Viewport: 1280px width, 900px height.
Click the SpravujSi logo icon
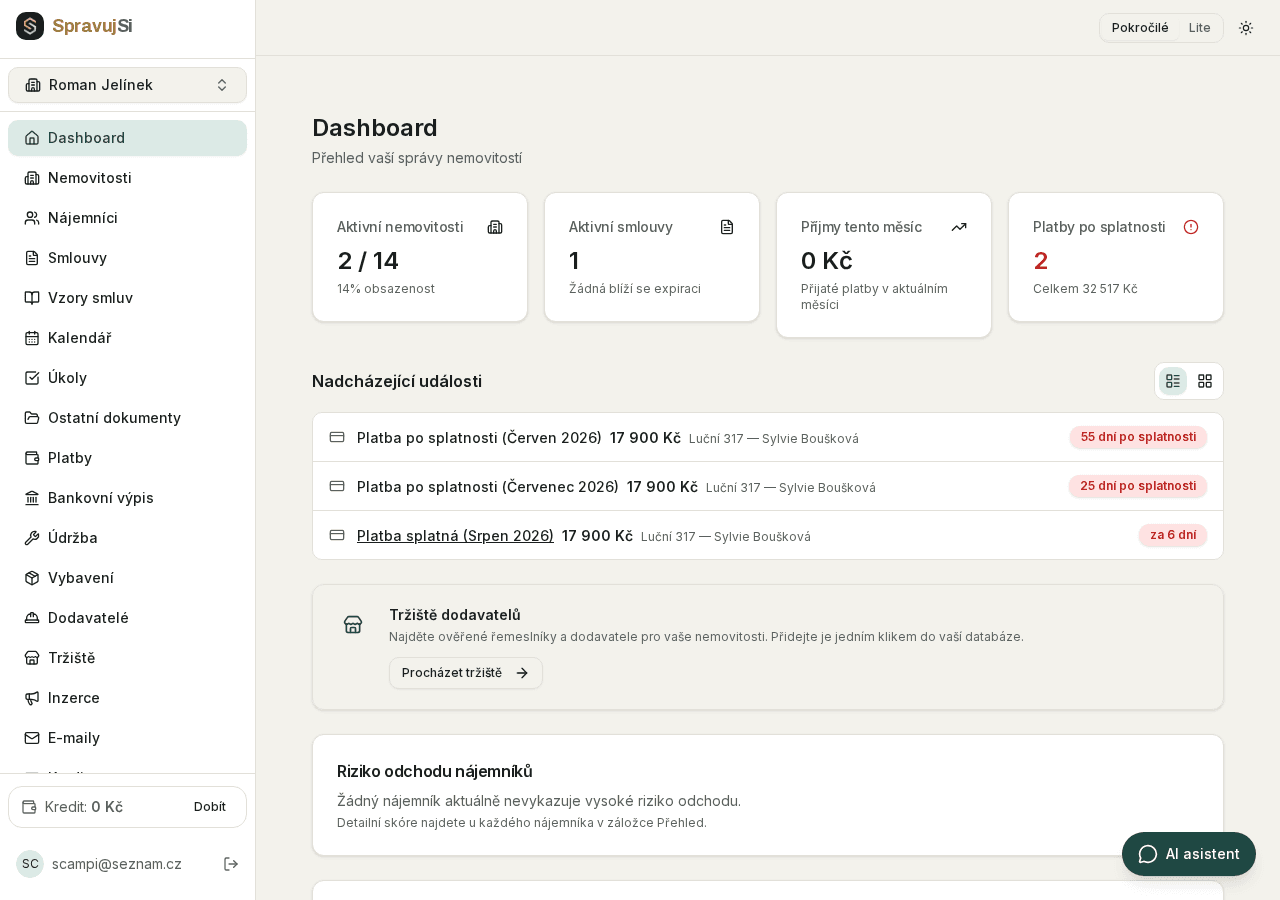(30, 26)
